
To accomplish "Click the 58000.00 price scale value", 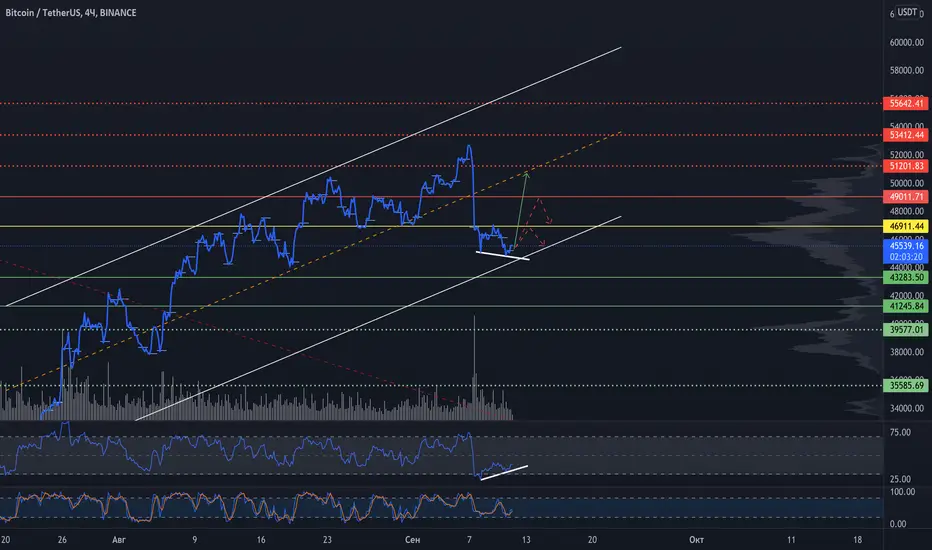I will [906, 71].
